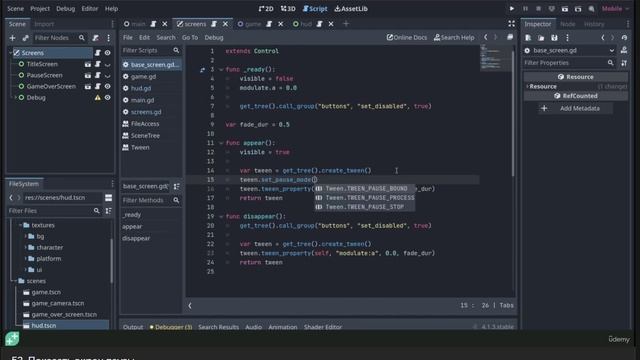This screenshot has height=360, width=640.
Task: Expand the textures folder in FileSystem
Action: tap(20, 225)
